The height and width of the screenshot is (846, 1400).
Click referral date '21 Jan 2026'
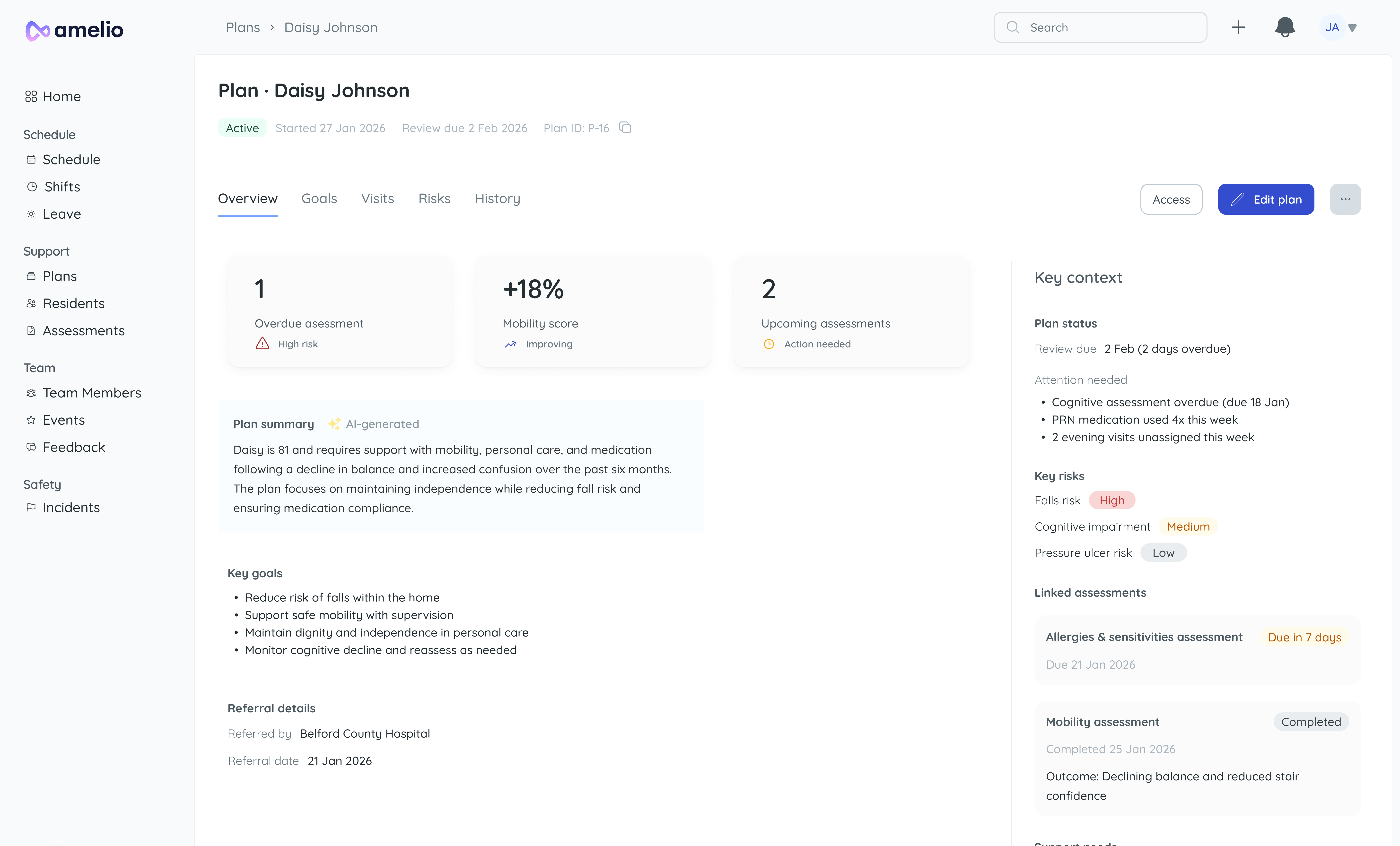coord(340,761)
